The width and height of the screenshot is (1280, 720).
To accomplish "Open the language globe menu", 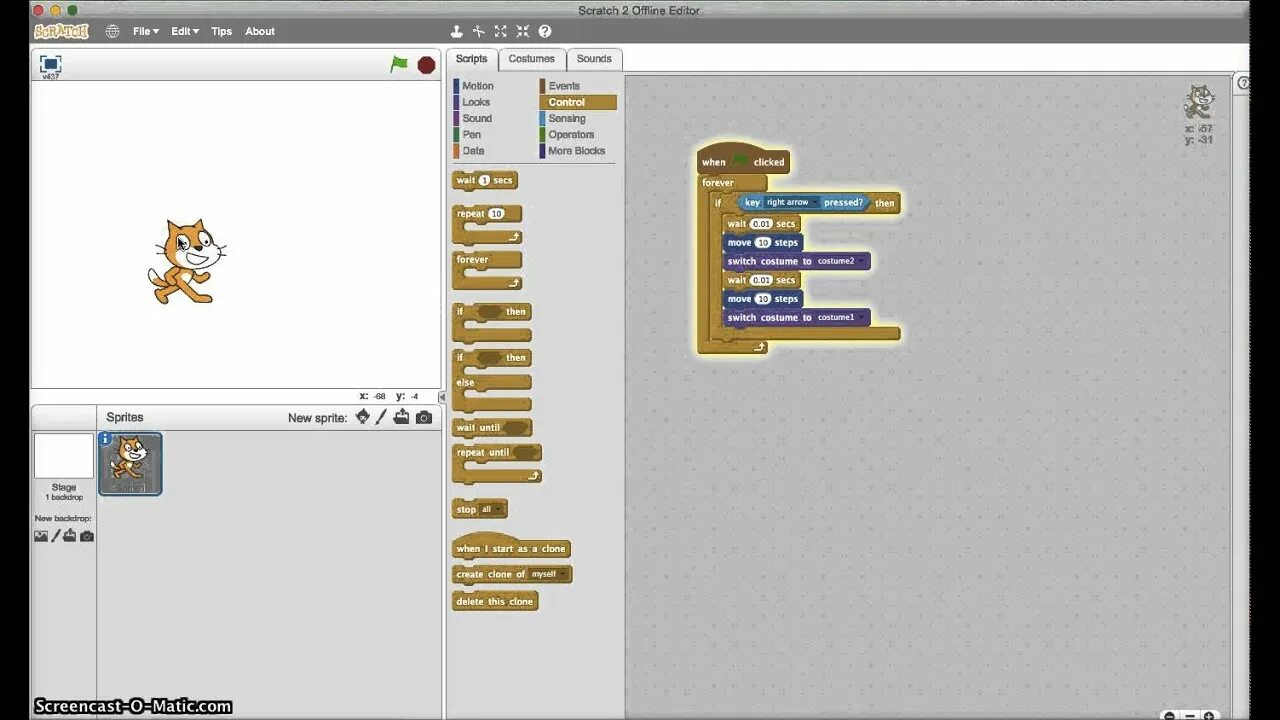I will (x=112, y=31).
